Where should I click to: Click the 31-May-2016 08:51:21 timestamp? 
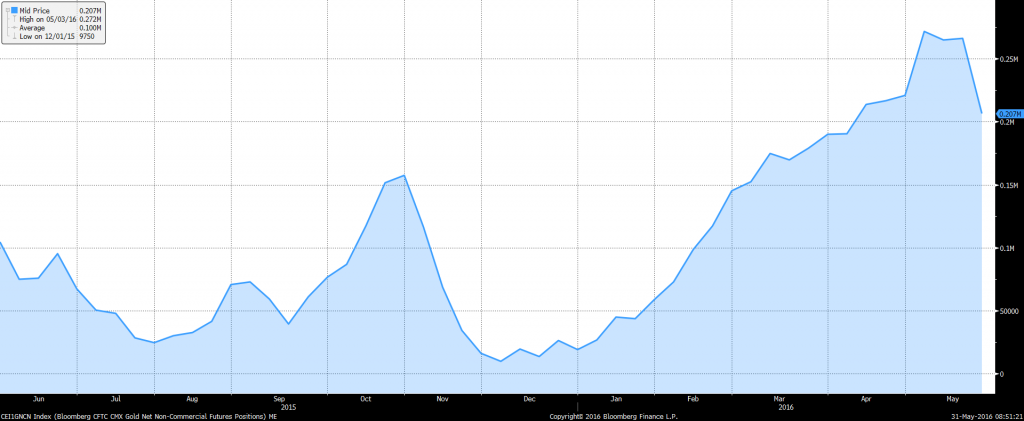tap(988, 416)
